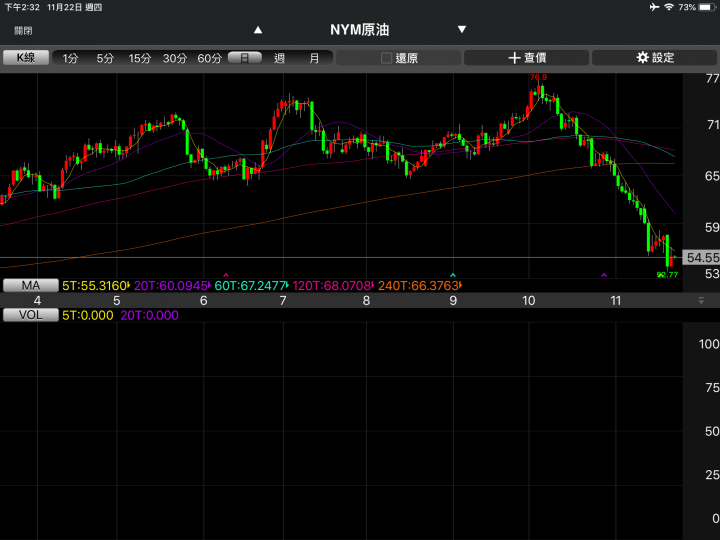The height and width of the screenshot is (540, 720).
Task: Tap month 10 on the time axis
Action: [529, 301]
